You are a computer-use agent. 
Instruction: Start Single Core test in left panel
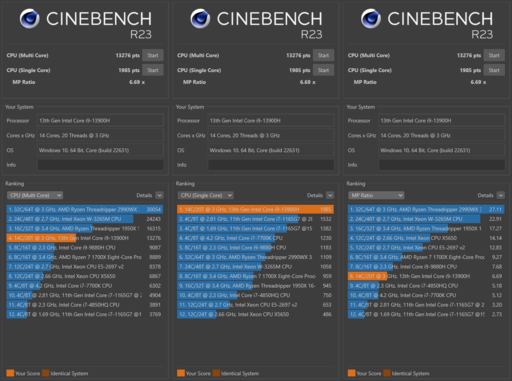pyautogui.click(x=153, y=70)
